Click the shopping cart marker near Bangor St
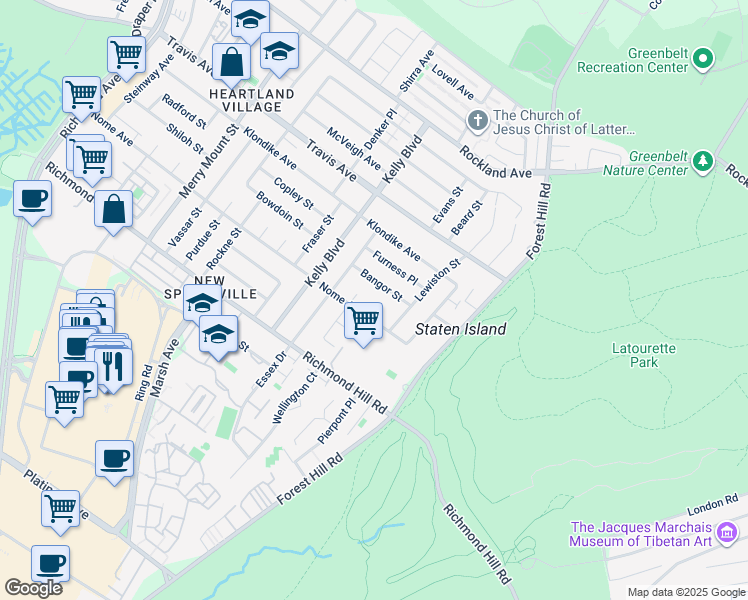Image resolution: width=748 pixels, height=600 pixels. [x=363, y=321]
